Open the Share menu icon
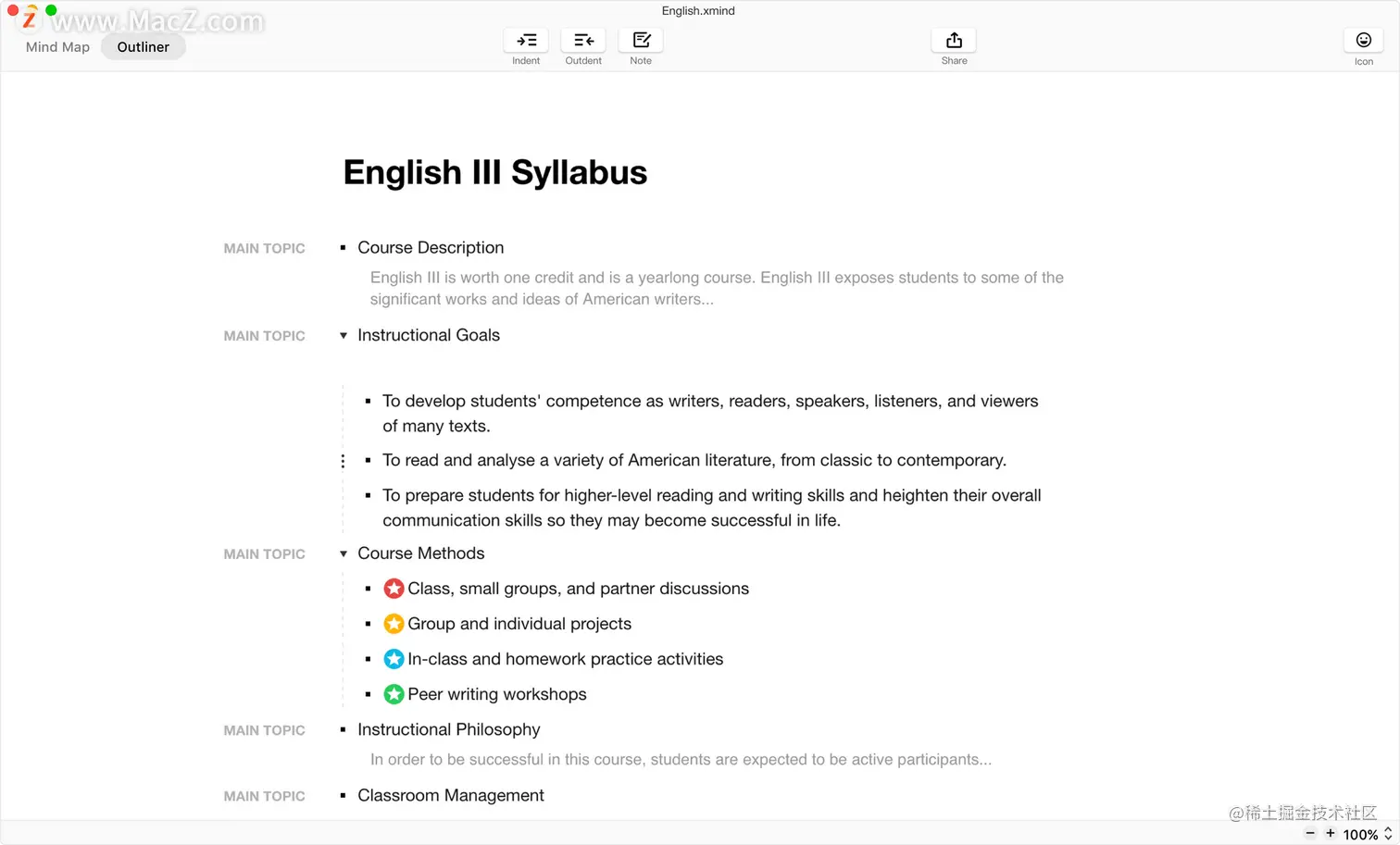1400x845 pixels. [x=954, y=40]
